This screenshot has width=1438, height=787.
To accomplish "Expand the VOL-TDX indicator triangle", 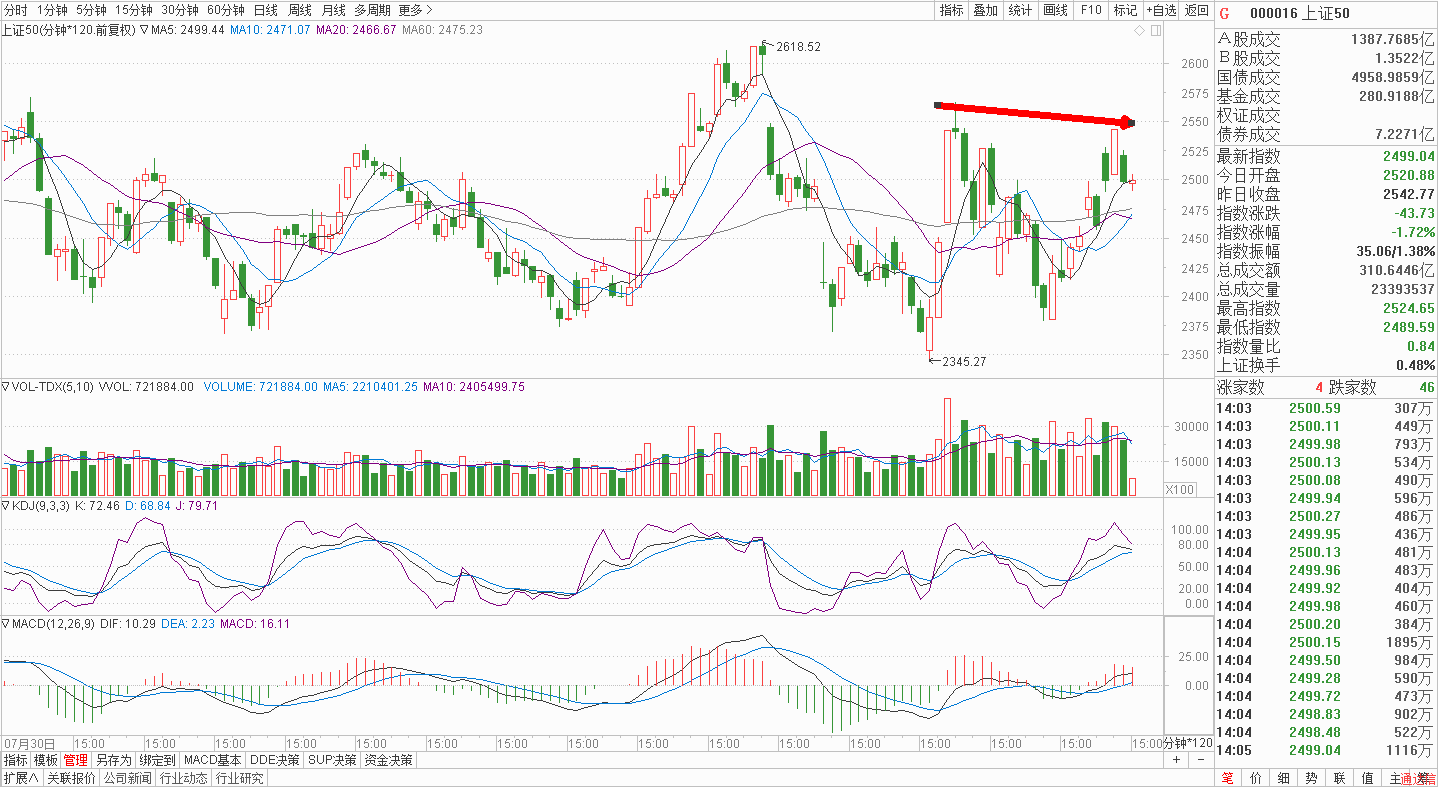I will tap(5, 386).
